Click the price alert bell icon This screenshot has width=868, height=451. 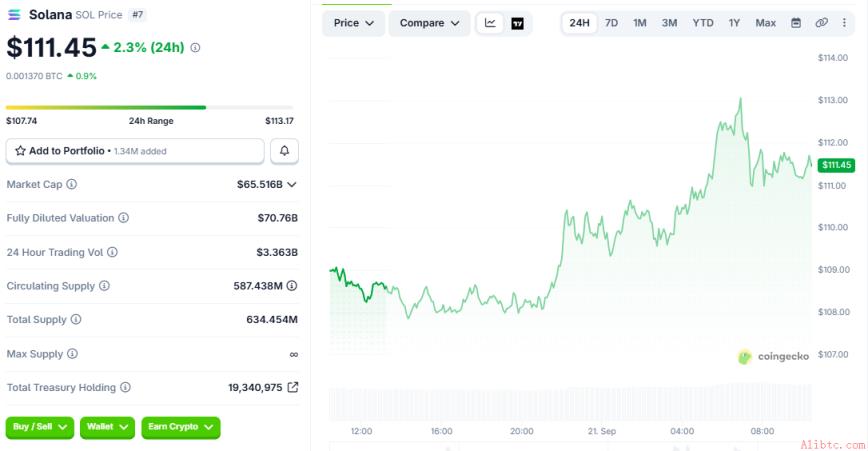tap(285, 151)
